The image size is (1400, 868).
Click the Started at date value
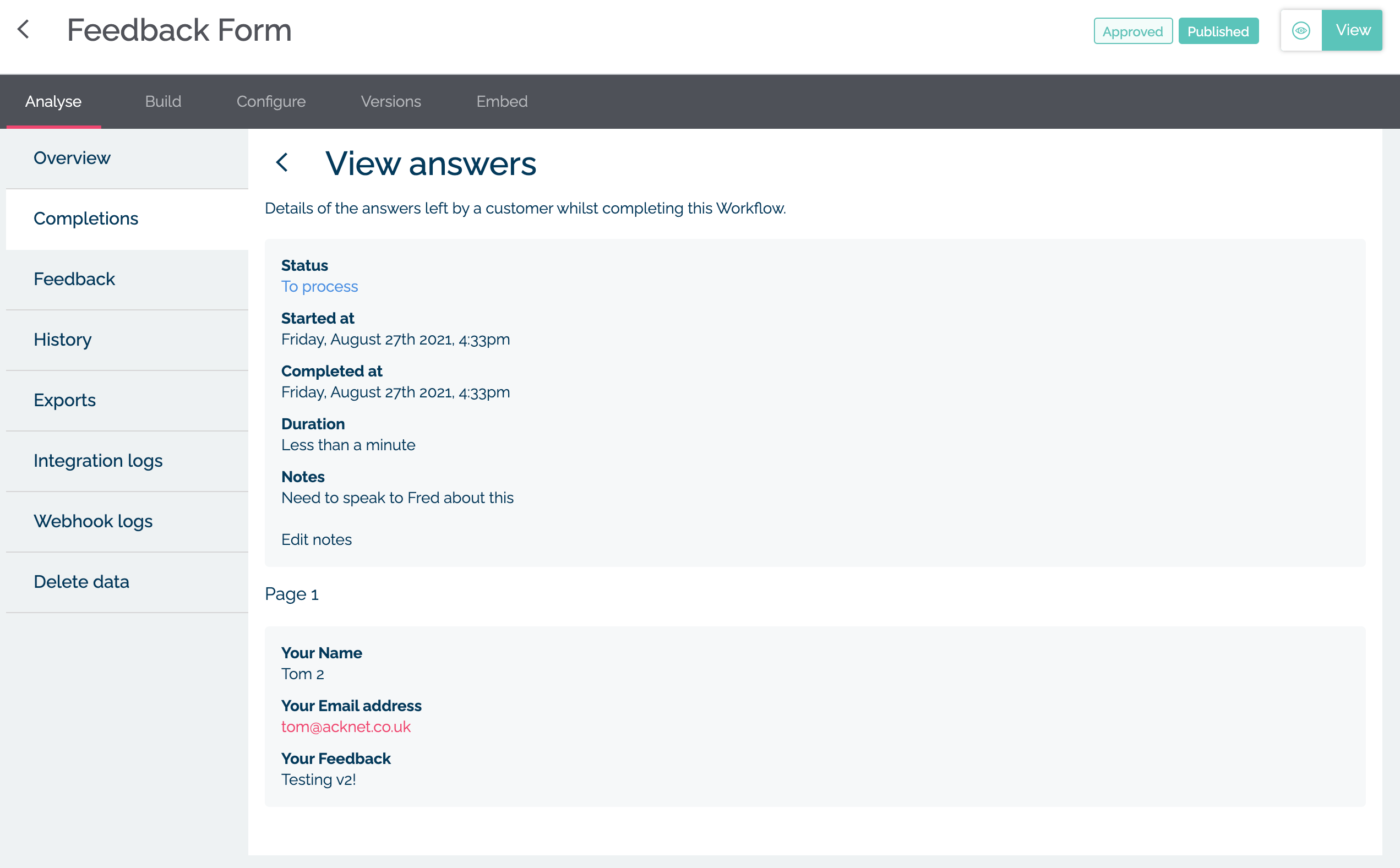coord(396,339)
